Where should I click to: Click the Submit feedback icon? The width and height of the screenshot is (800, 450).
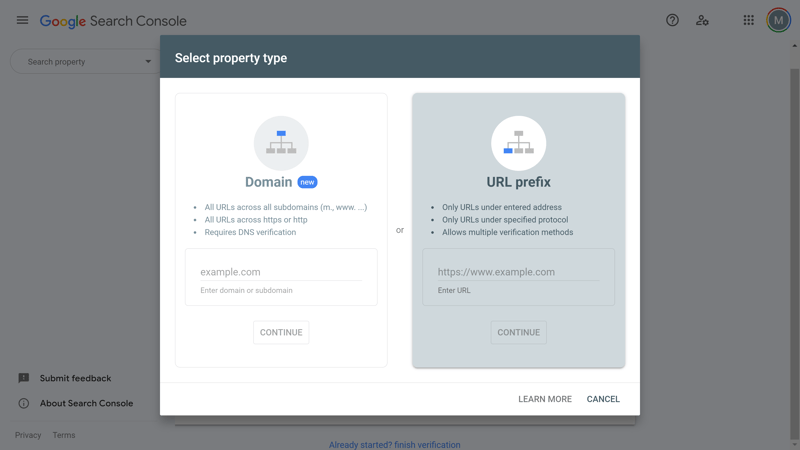pyautogui.click(x=23, y=378)
